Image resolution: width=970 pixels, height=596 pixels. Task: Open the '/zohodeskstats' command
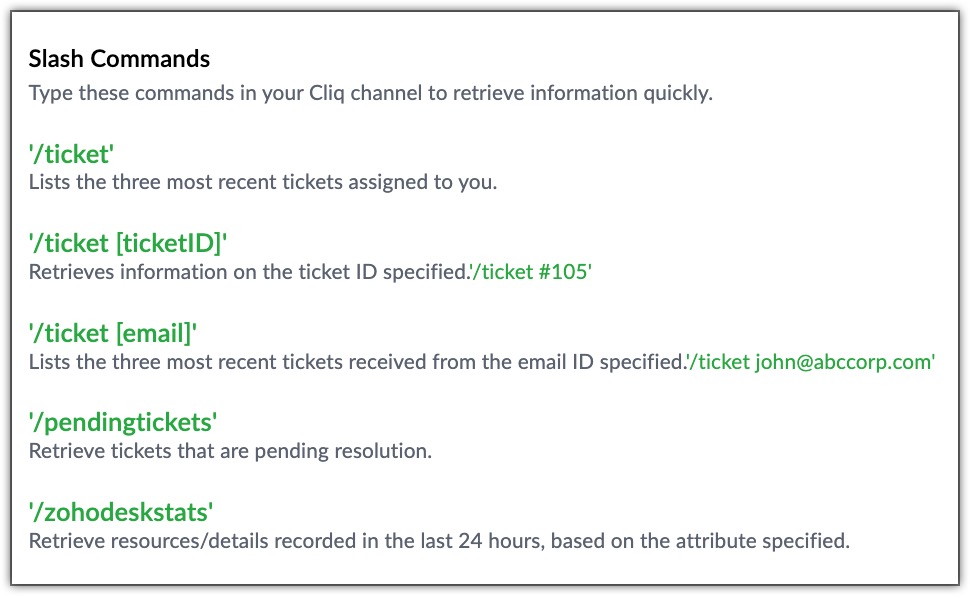(121, 512)
